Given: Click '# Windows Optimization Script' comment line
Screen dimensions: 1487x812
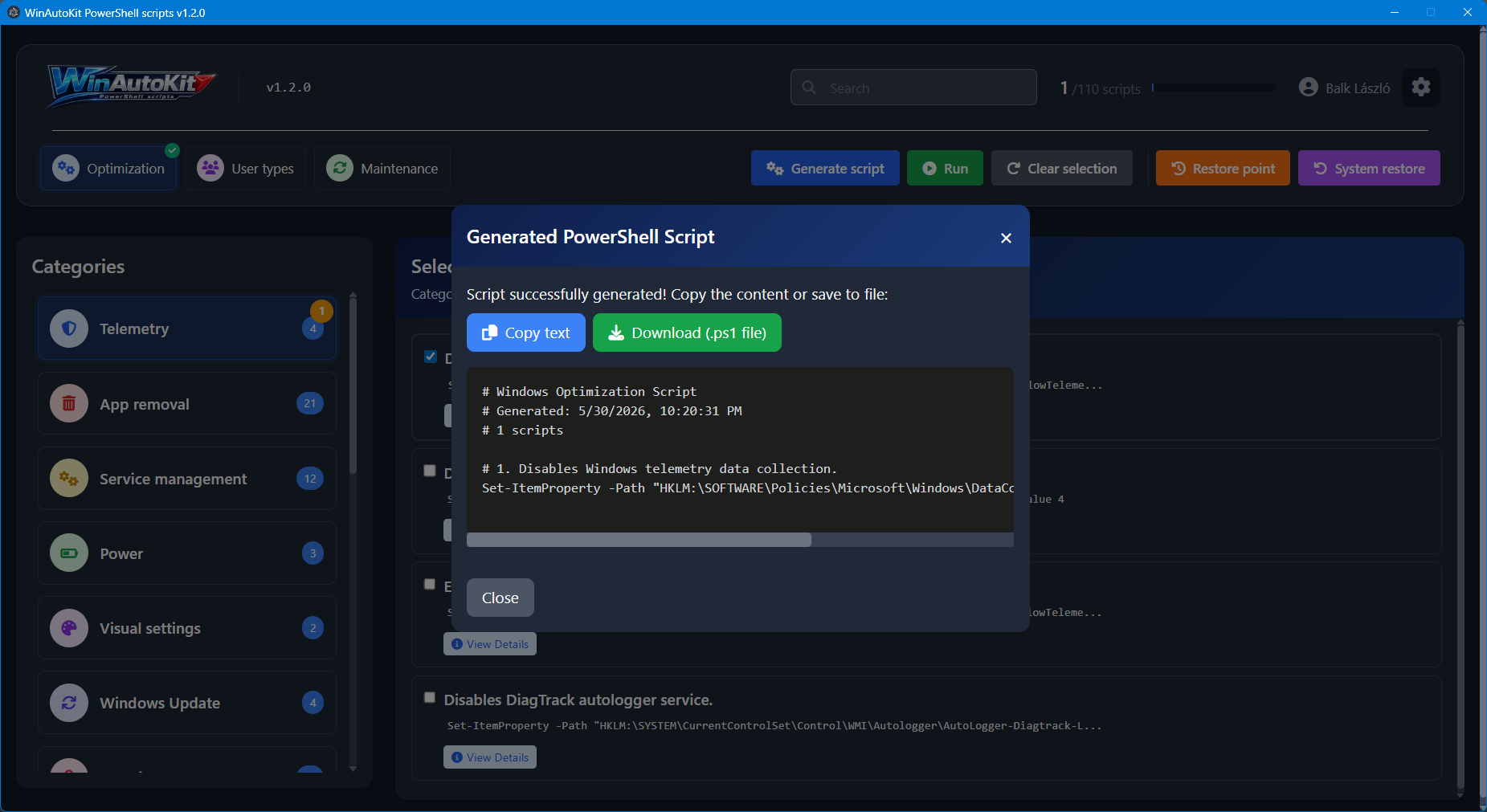Looking at the screenshot, I should (x=589, y=392).
